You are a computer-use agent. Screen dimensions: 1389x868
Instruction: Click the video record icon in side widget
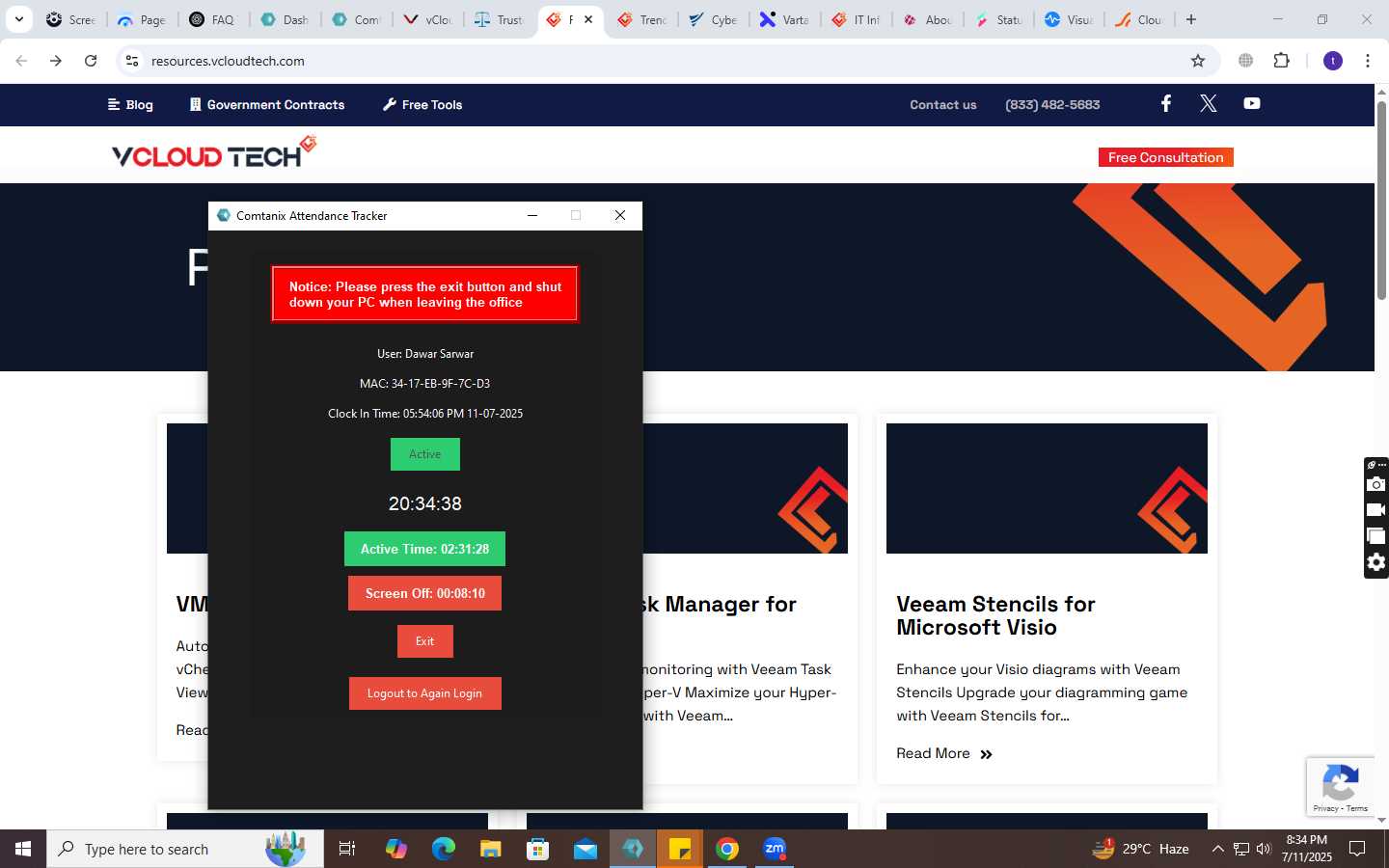point(1376,510)
